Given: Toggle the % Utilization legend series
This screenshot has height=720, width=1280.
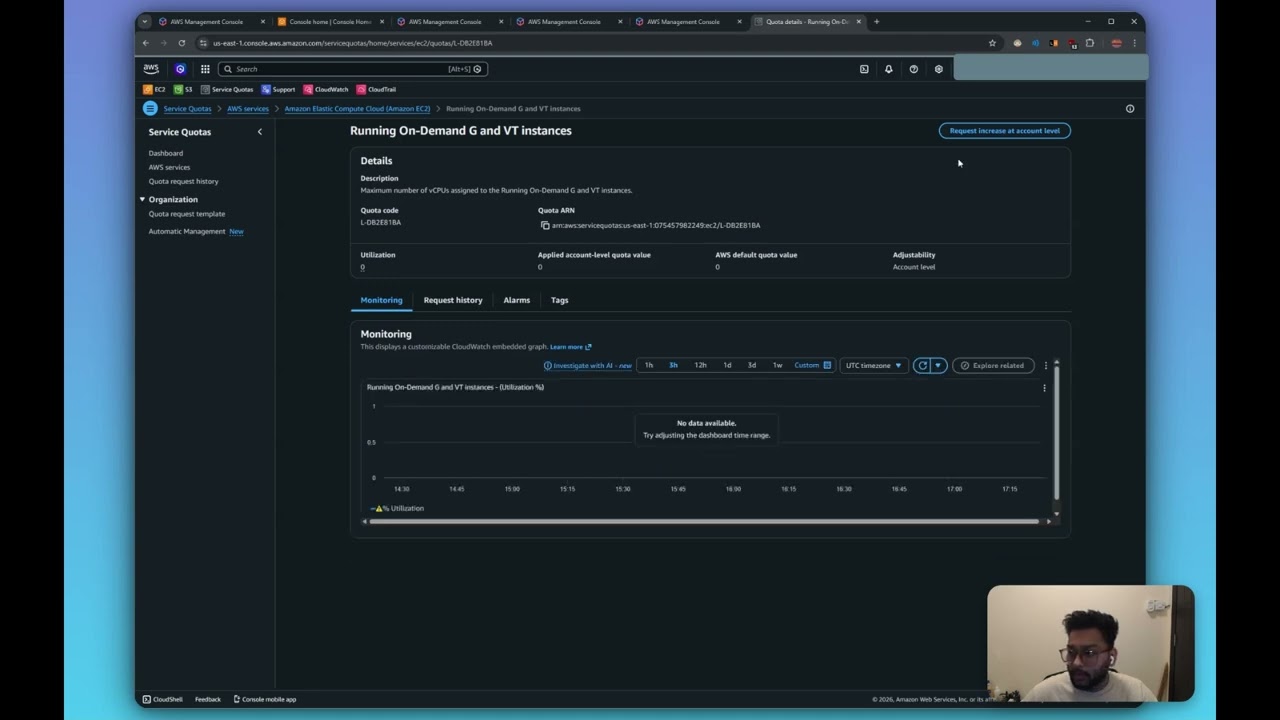Looking at the screenshot, I should (397, 508).
